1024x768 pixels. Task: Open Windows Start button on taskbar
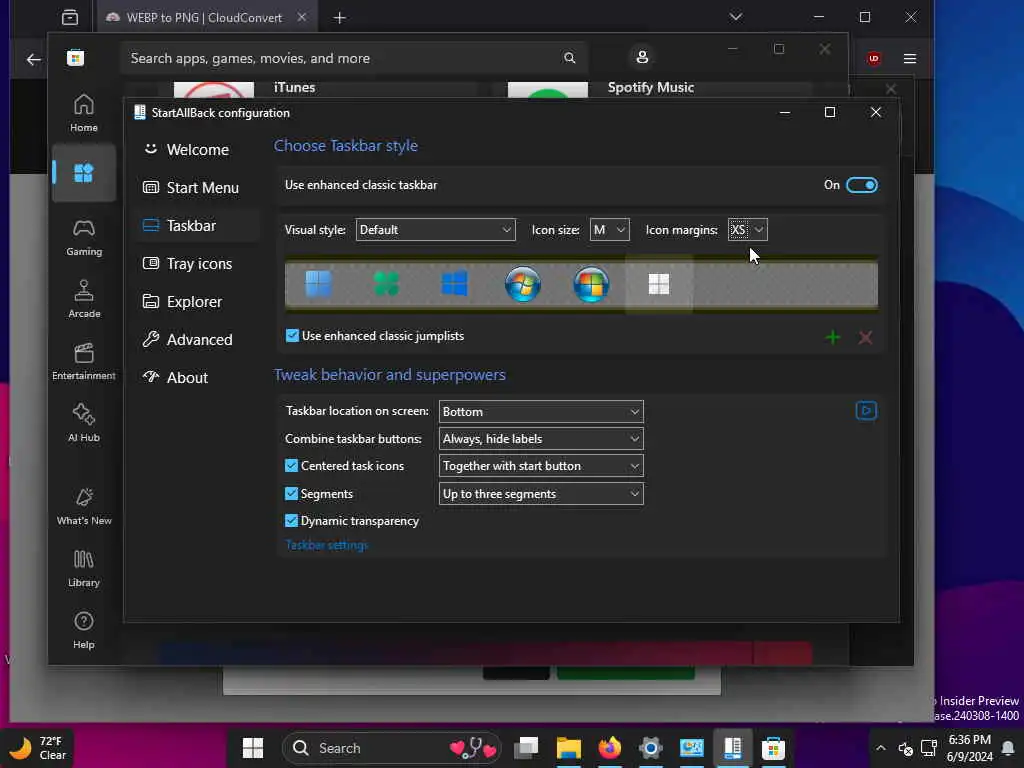[x=253, y=748]
